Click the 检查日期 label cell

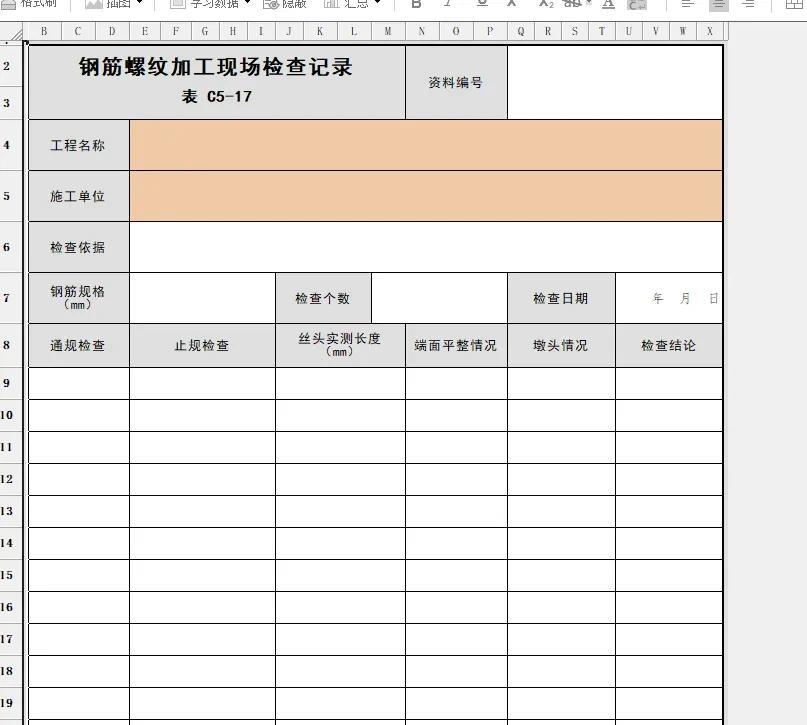pyautogui.click(x=561, y=298)
